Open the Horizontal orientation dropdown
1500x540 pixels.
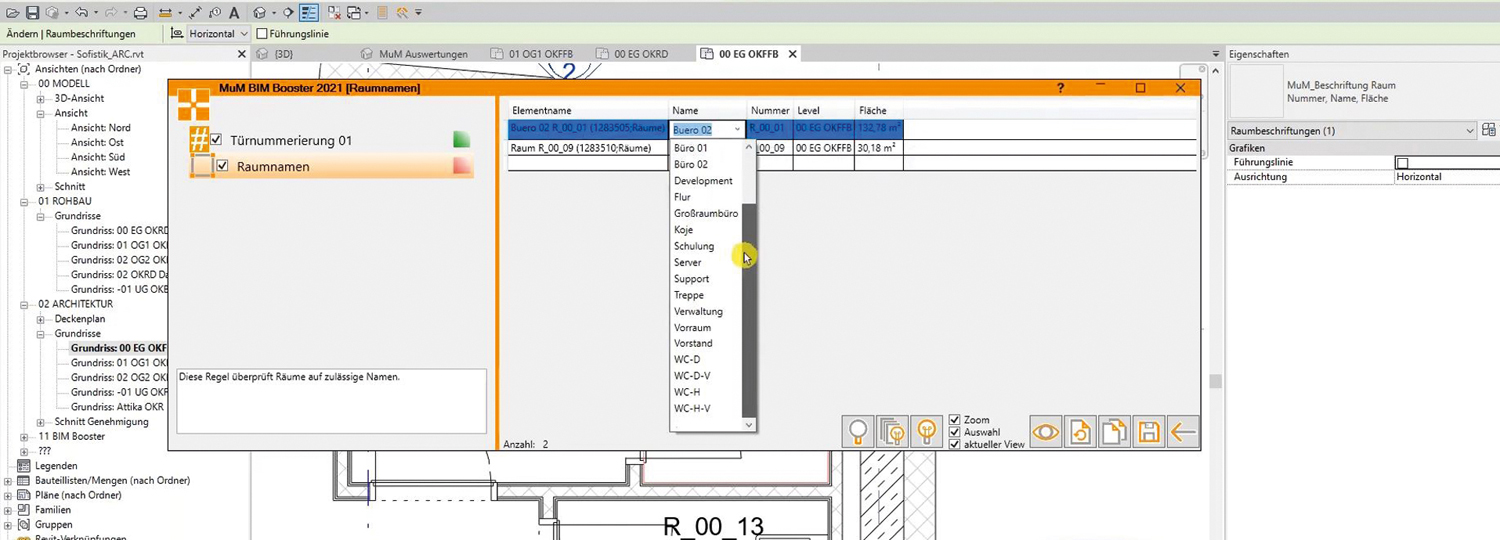[x=242, y=34]
